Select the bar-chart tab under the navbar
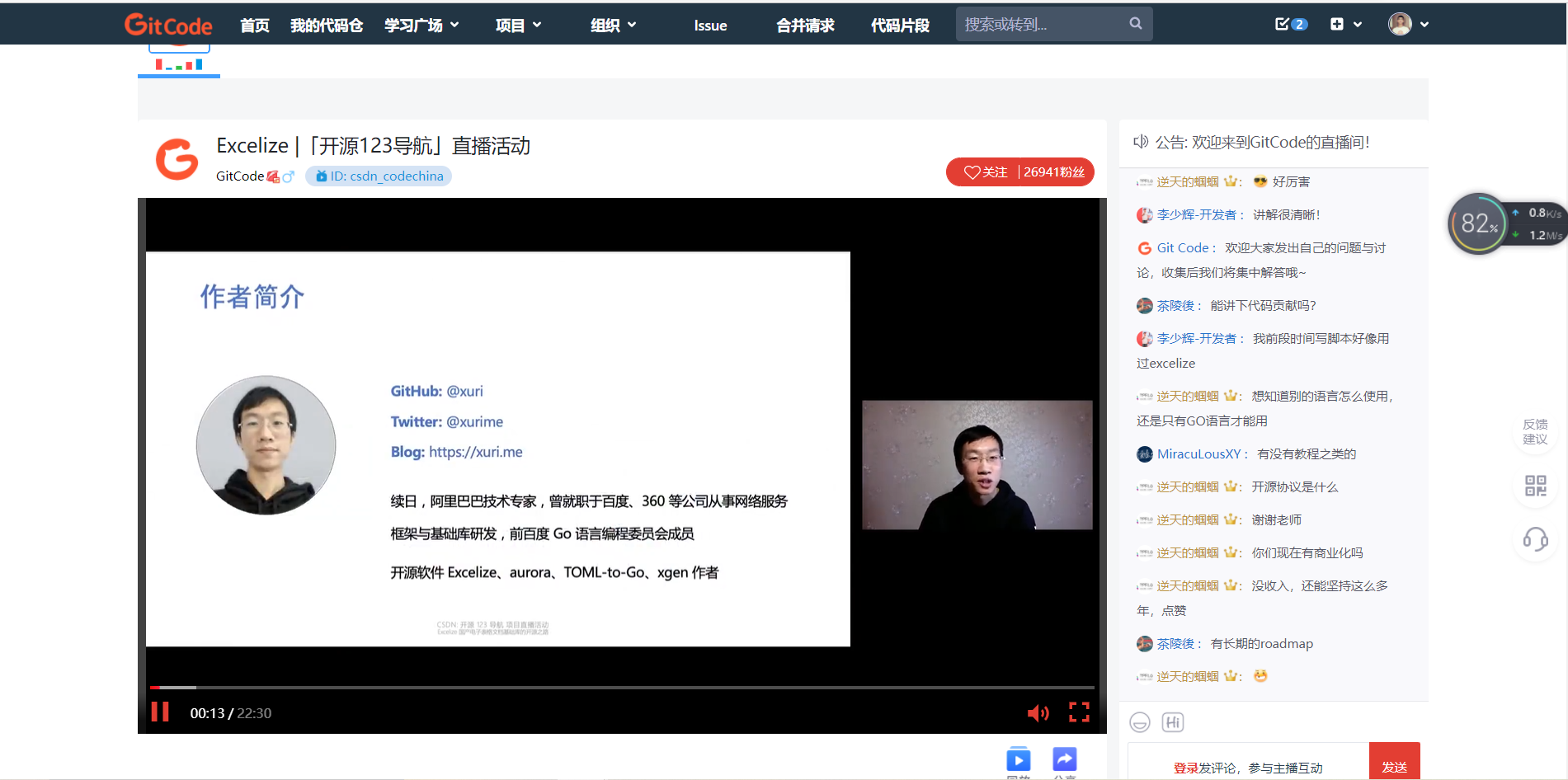 (x=179, y=60)
